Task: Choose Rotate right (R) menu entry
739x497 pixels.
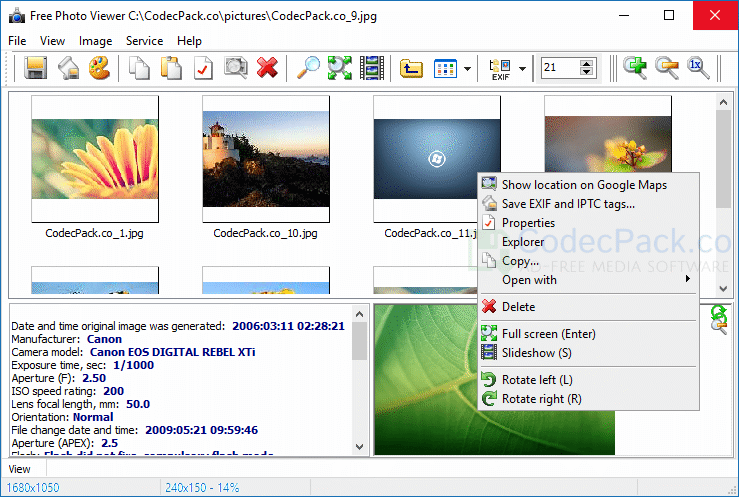Action: coord(588,399)
